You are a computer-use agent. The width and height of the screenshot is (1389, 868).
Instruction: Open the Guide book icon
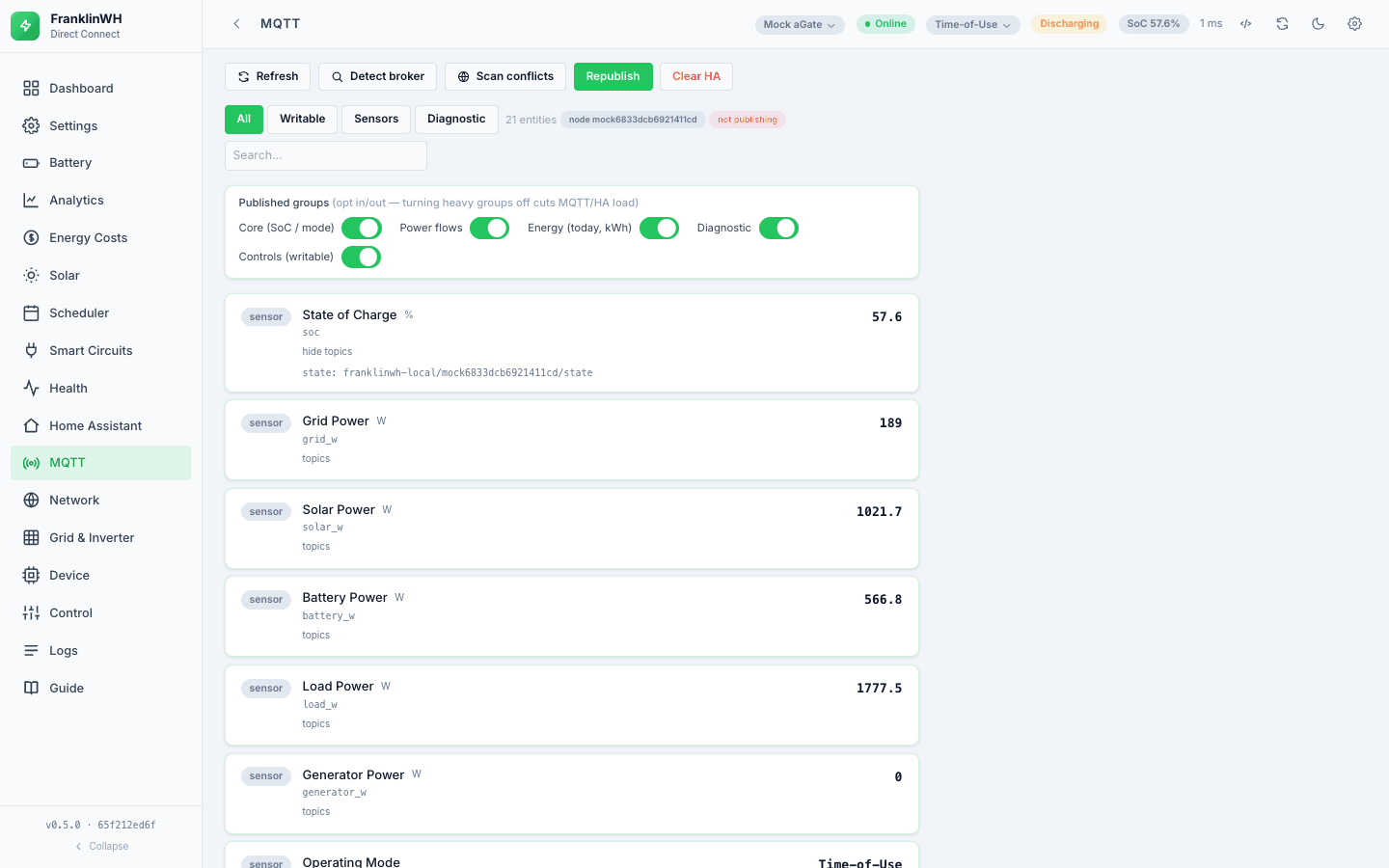click(x=31, y=689)
